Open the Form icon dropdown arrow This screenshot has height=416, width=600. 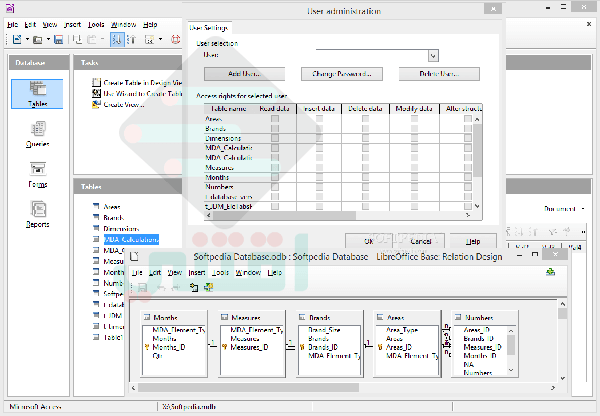pos(160,39)
